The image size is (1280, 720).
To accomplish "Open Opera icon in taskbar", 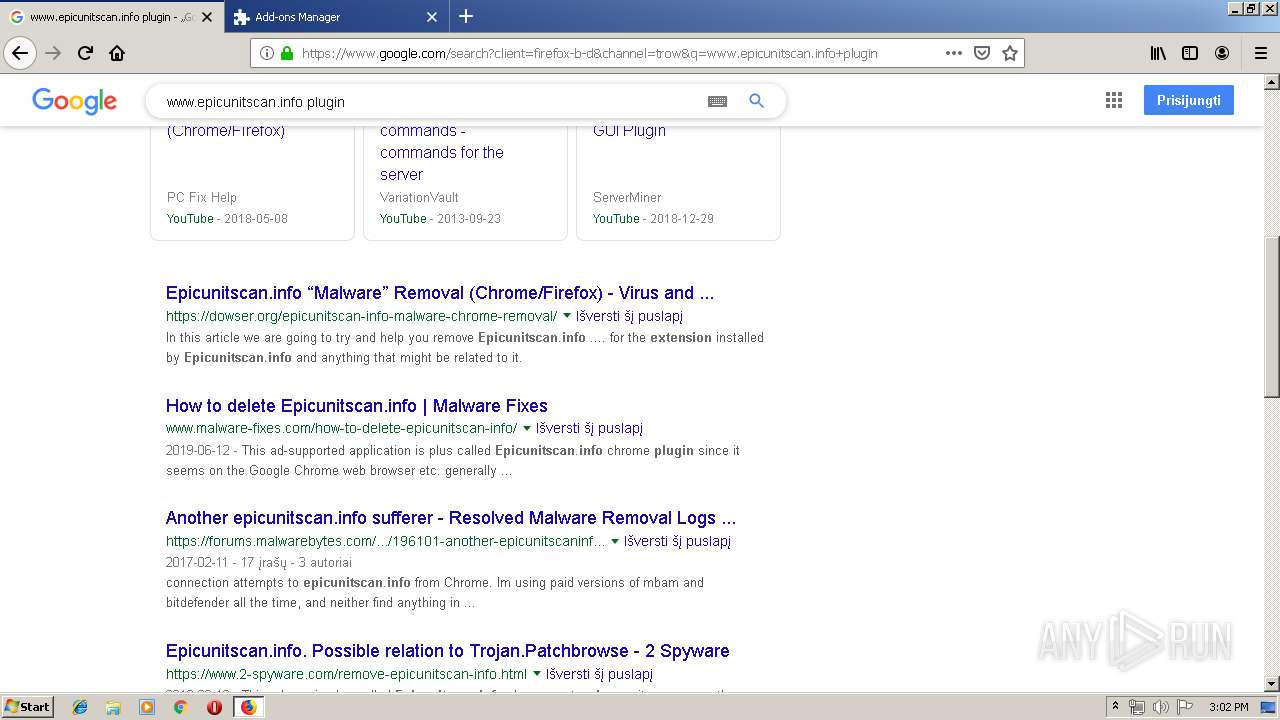I will point(214,707).
